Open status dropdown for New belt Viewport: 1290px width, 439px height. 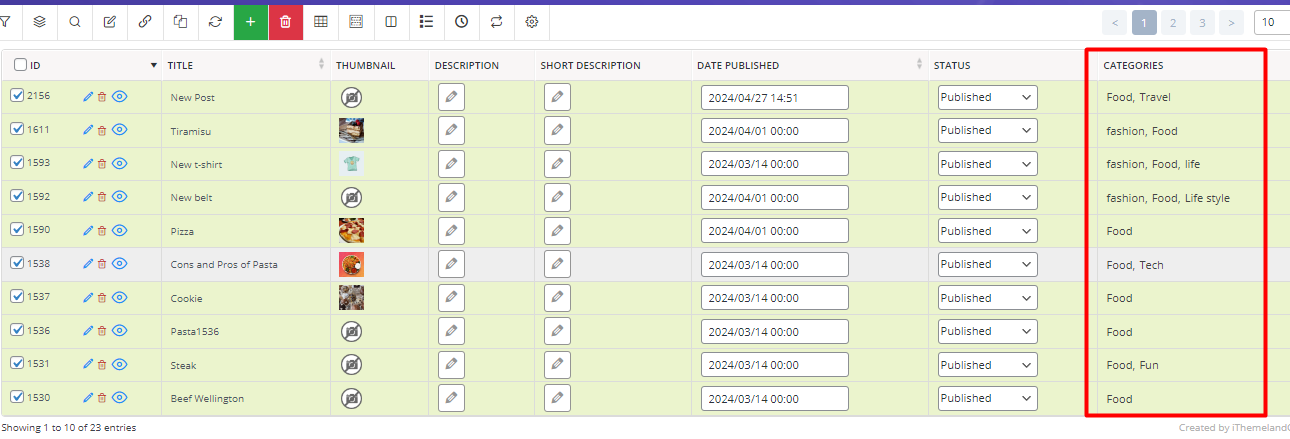point(987,197)
